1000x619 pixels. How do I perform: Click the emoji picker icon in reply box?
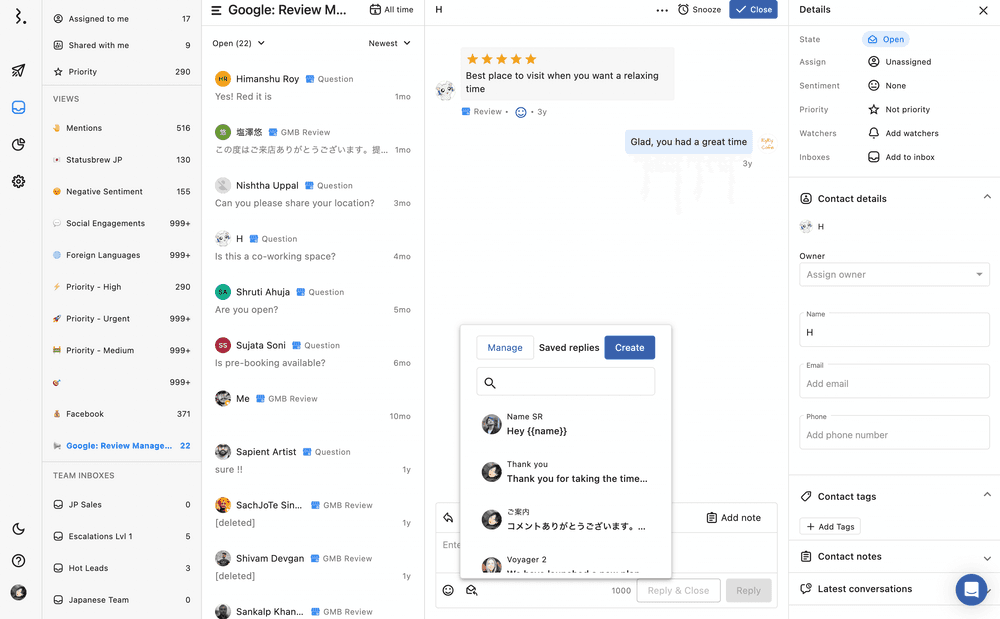[448, 590]
